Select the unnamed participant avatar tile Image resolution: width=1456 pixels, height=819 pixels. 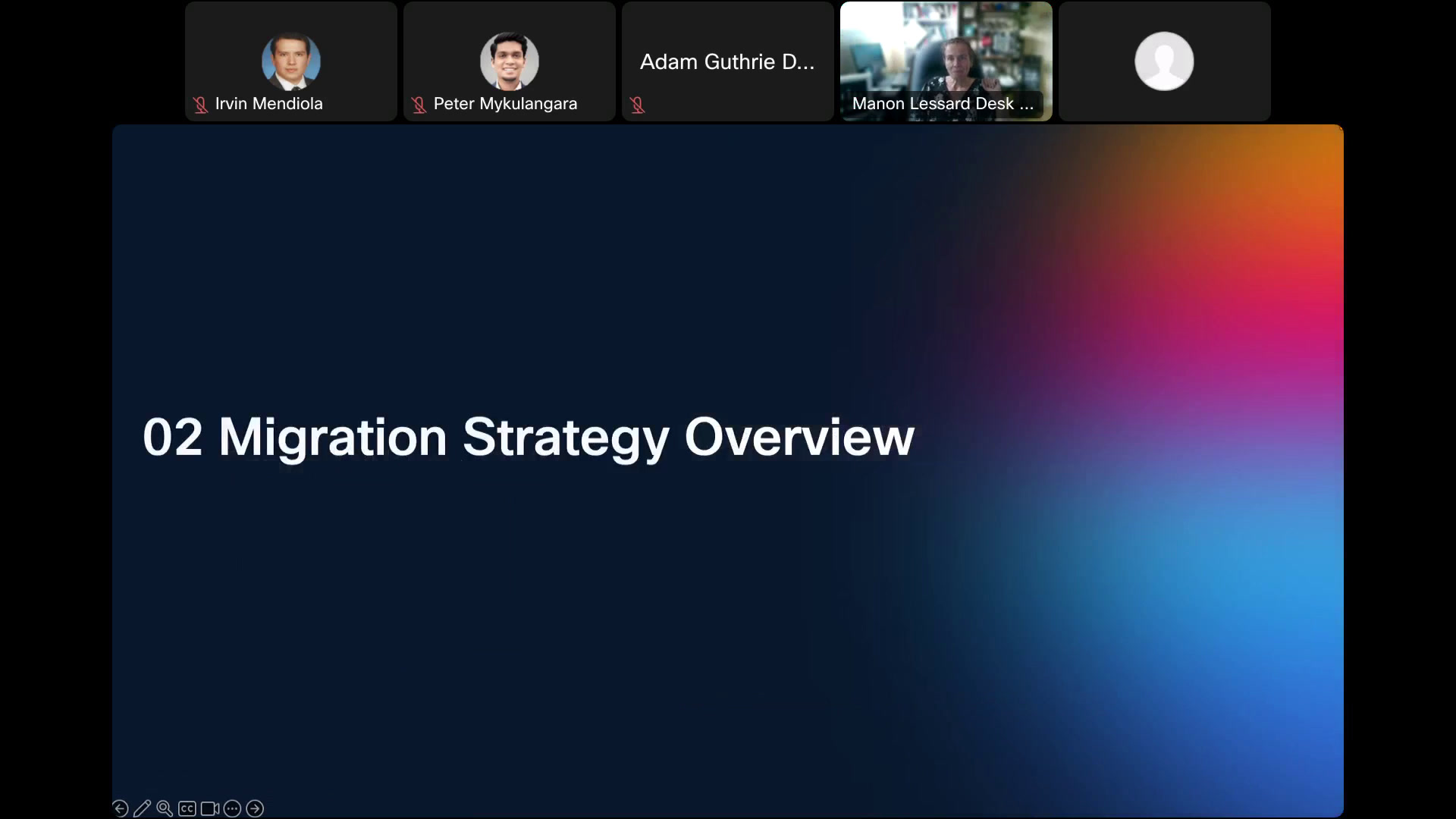point(1165,61)
